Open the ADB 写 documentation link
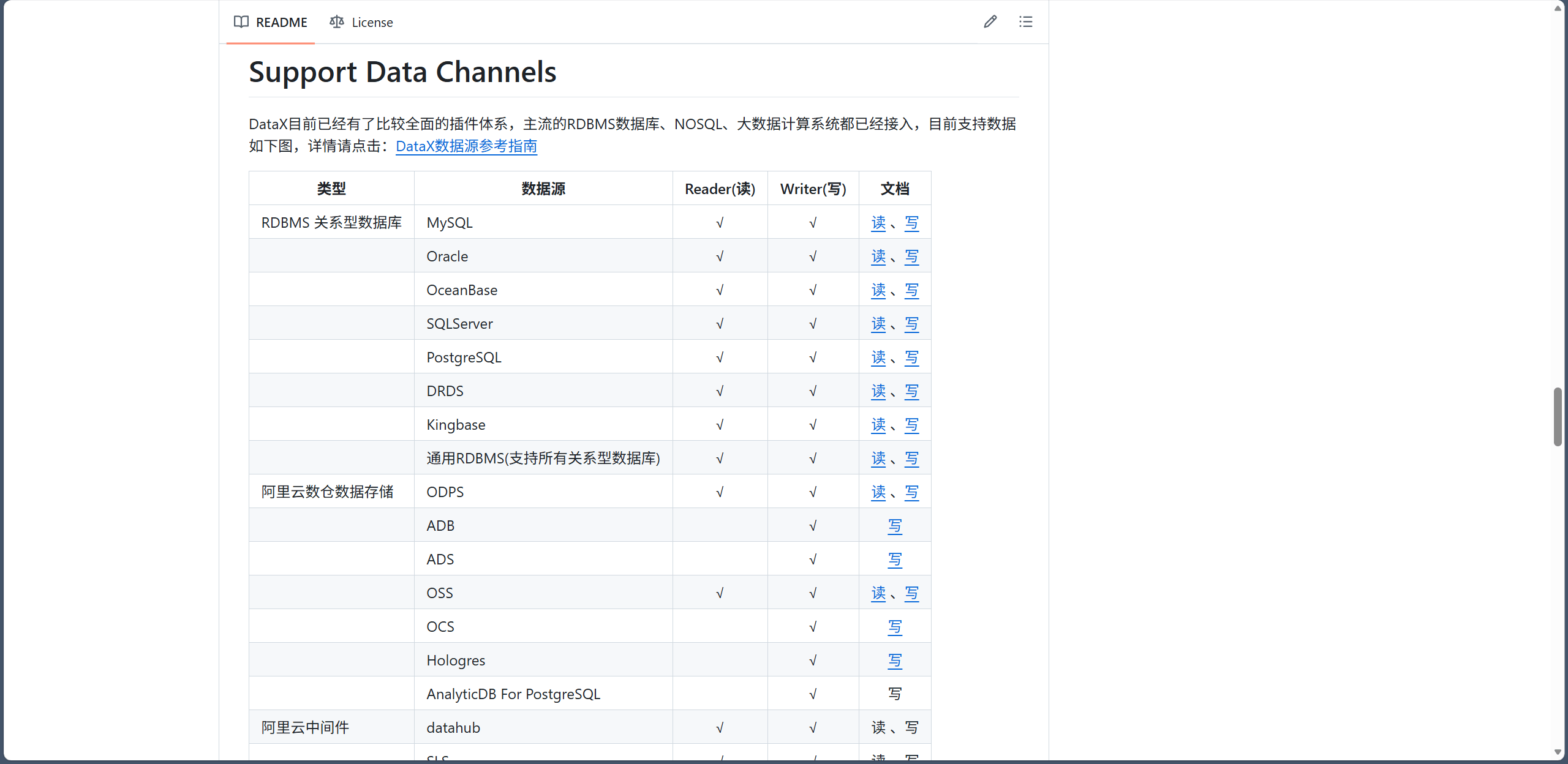Screen dimensions: 1568x764 (x=895, y=526)
